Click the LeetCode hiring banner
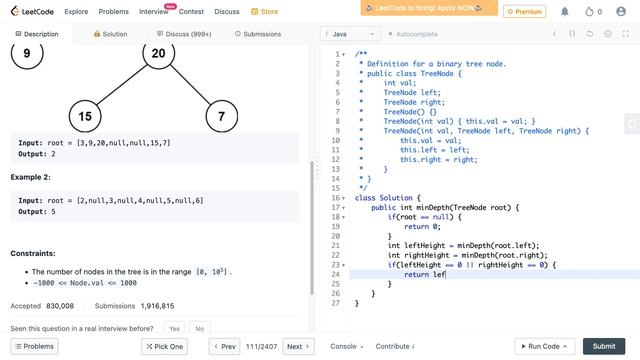This screenshot has height=360, width=640. pyautogui.click(x=429, y=8)
